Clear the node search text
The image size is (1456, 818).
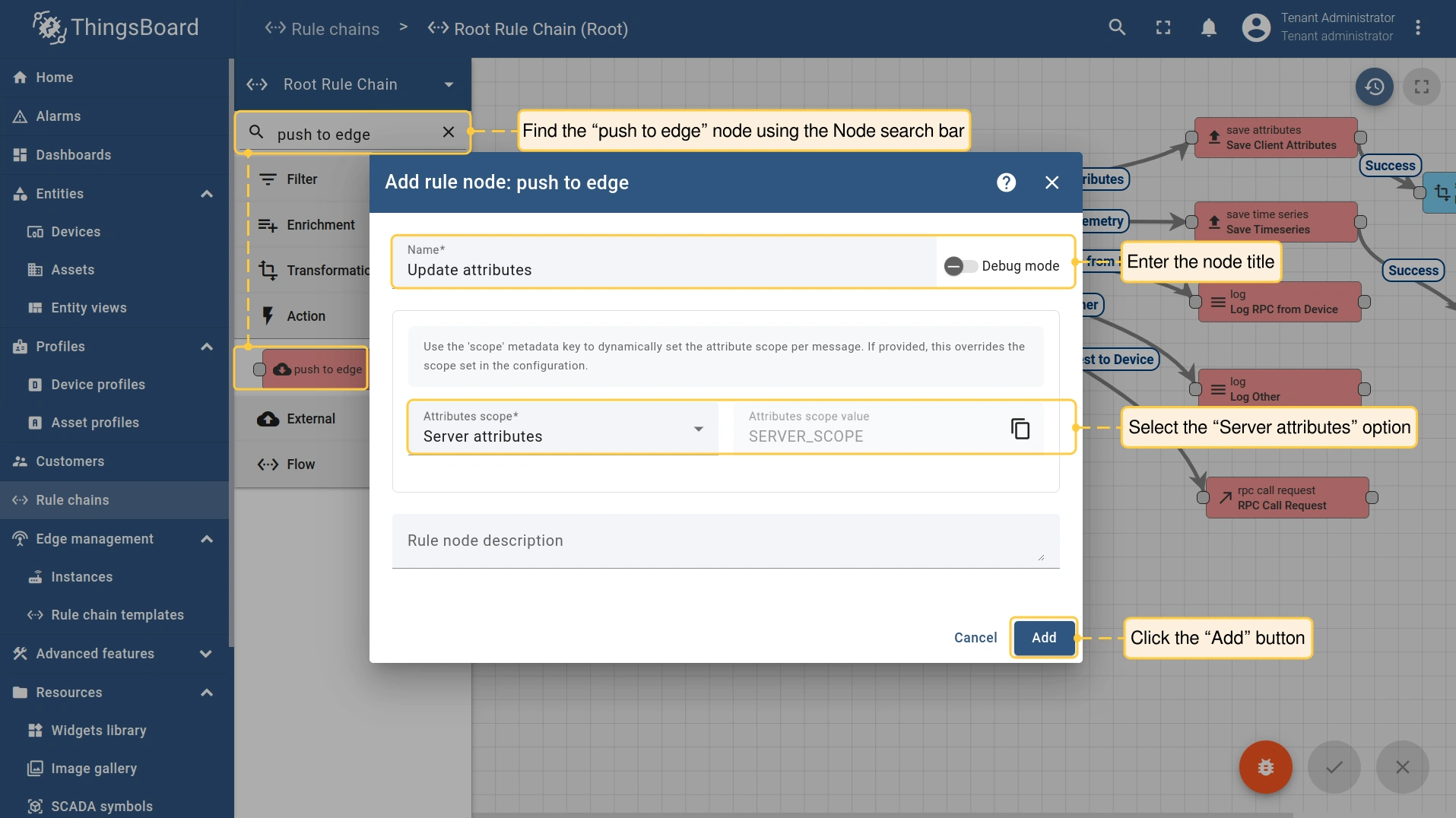coord(449,132)
